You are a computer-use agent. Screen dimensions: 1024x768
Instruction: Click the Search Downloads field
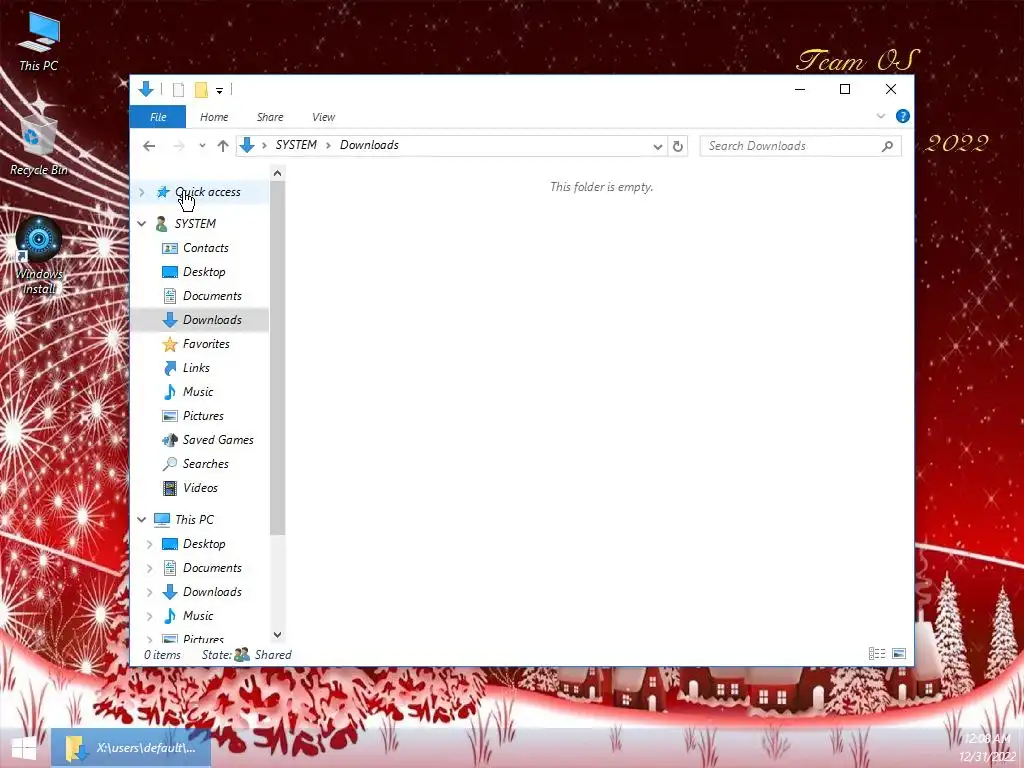pos(800,146)
